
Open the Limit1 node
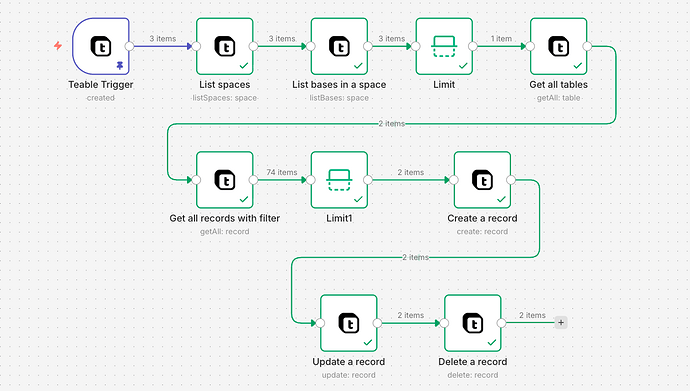pyautogui.click(x=339, y=180)
